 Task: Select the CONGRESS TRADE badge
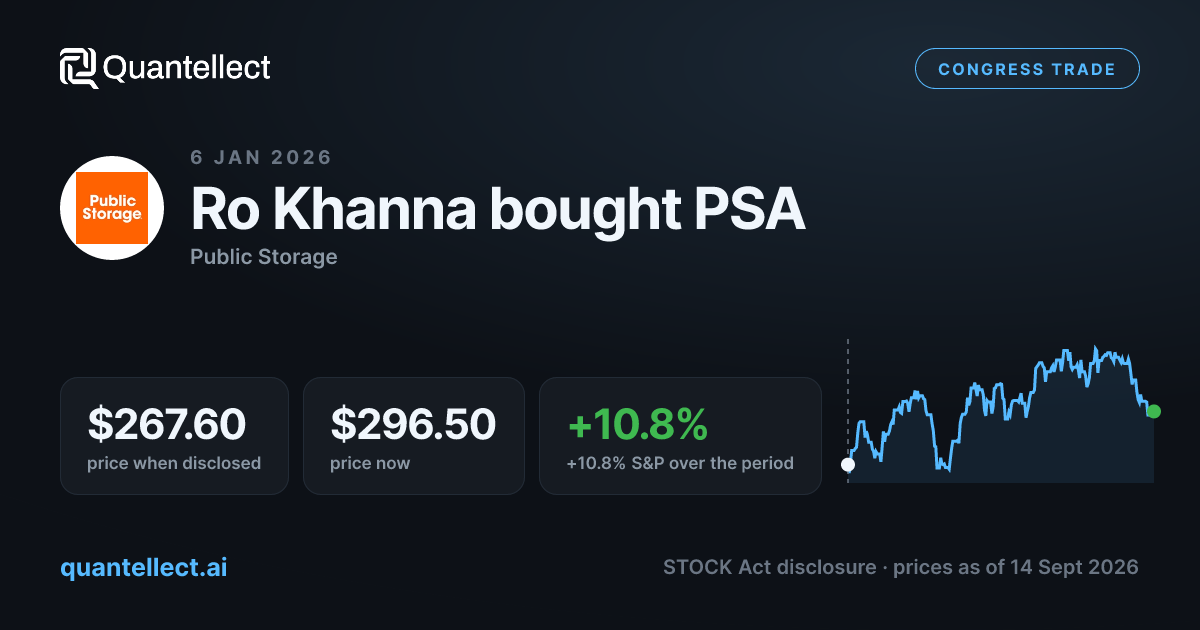1027,69
